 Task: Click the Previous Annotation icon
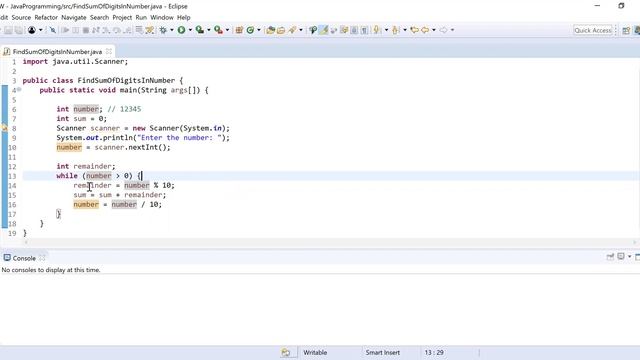(396, 30)
